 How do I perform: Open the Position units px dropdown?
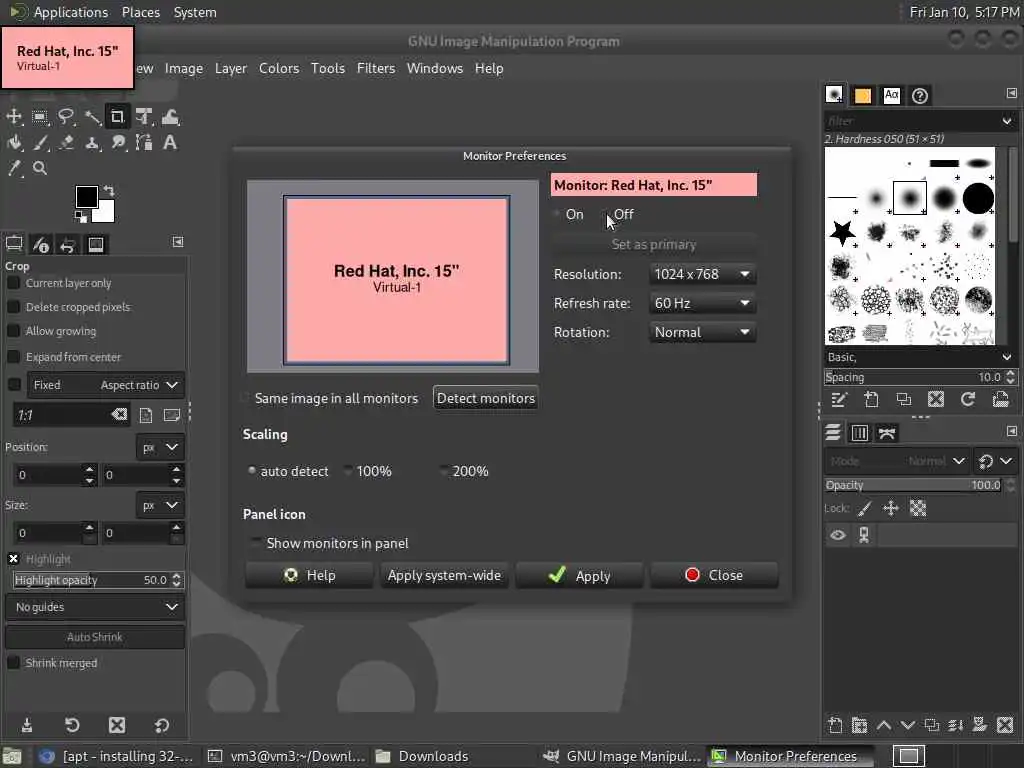tap(160, 447)
